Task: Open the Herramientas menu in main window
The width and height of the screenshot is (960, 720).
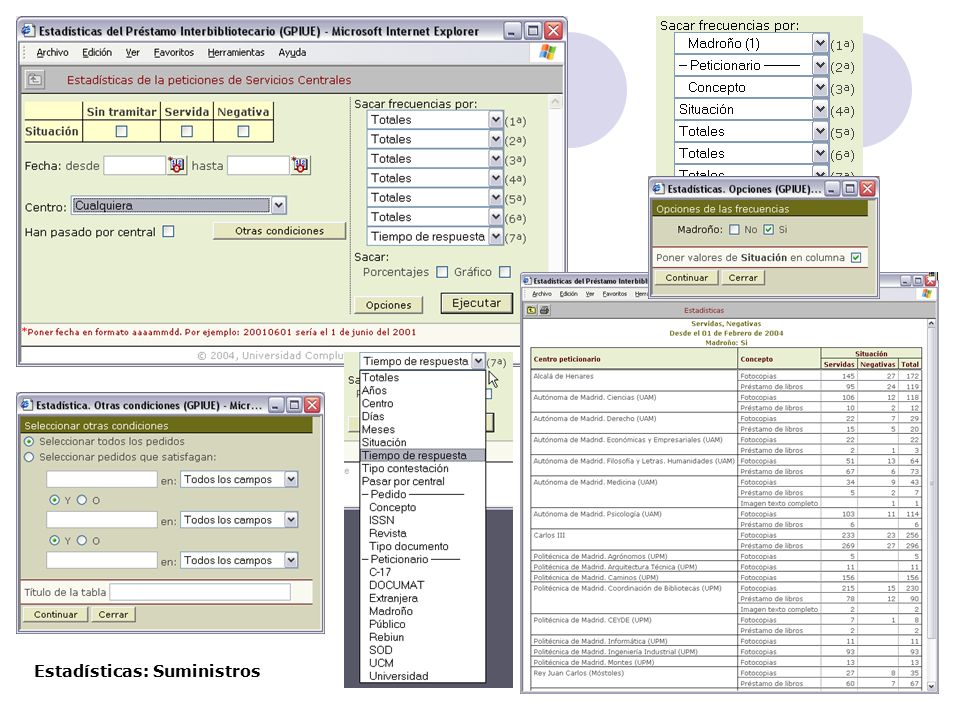Action: (x=236, y=53)
